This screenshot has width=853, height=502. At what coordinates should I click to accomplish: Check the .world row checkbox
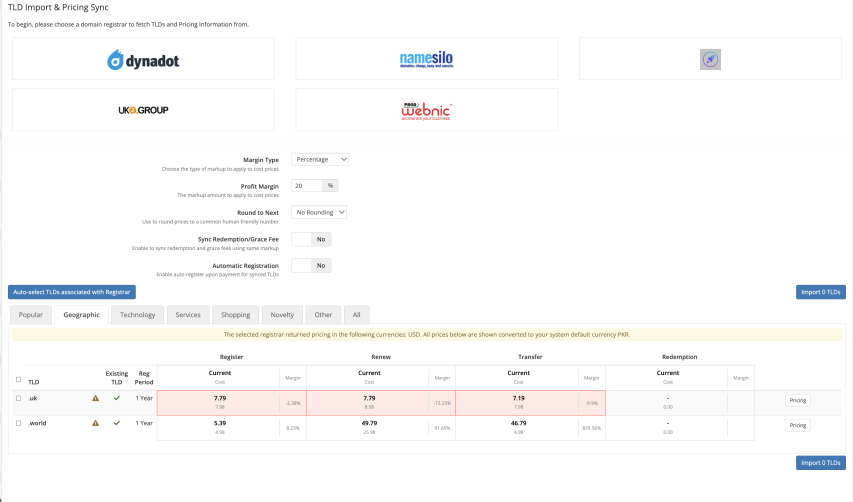pyautogui.click(x=18, y=423)
